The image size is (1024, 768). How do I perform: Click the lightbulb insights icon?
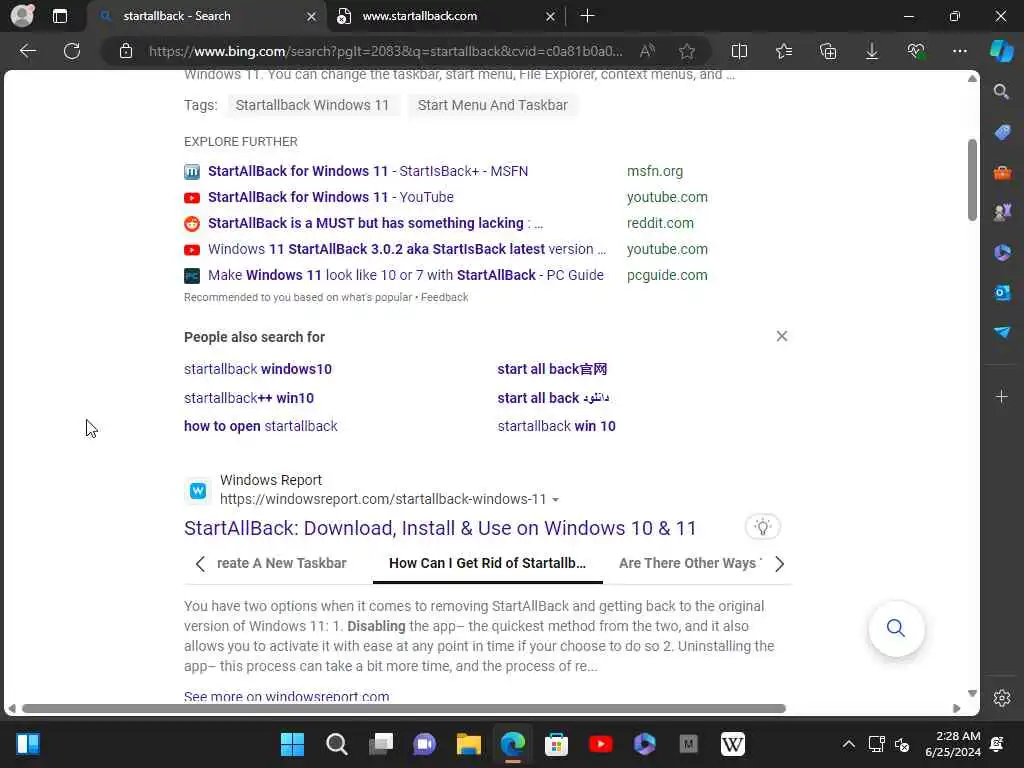coord(763,526)
